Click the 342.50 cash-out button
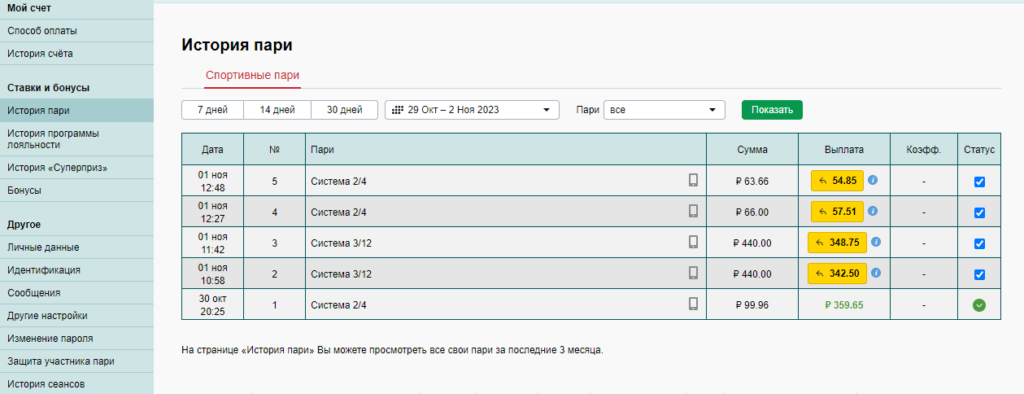 click(x=837, y=273)
